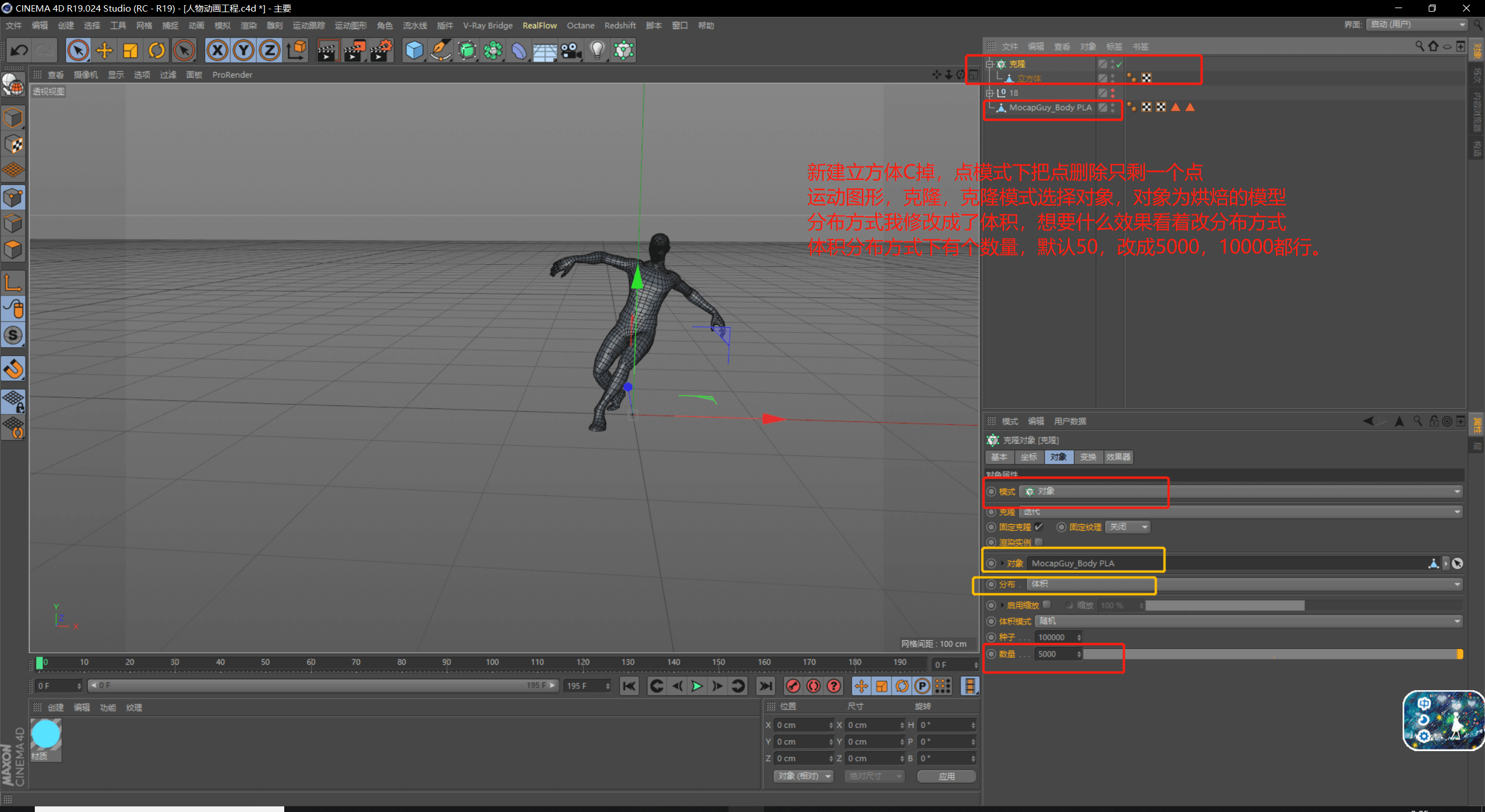Viewport: 1485px width, 812px height.
Task: Toggle Z axis lock
Action: 270,50
